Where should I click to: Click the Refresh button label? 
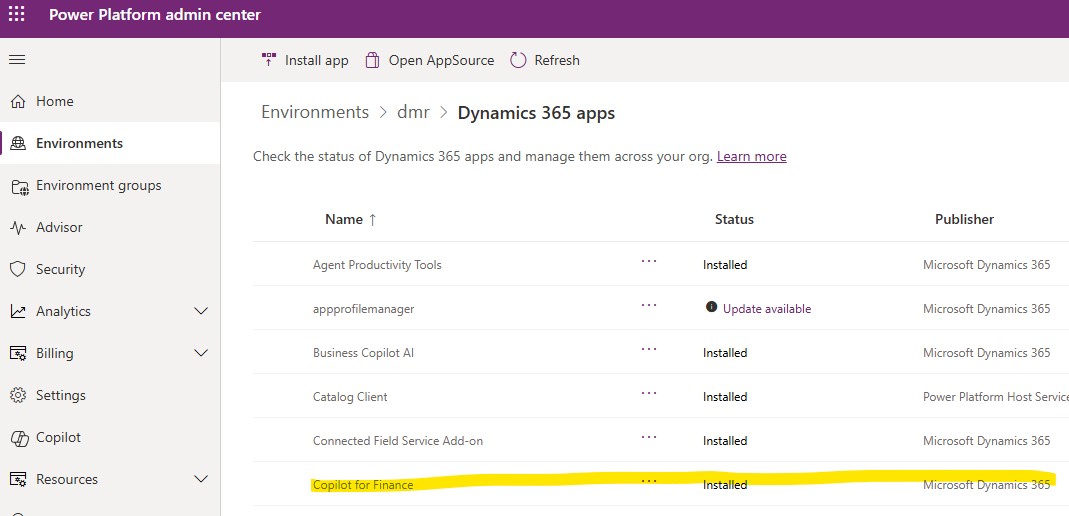[557, 60]
